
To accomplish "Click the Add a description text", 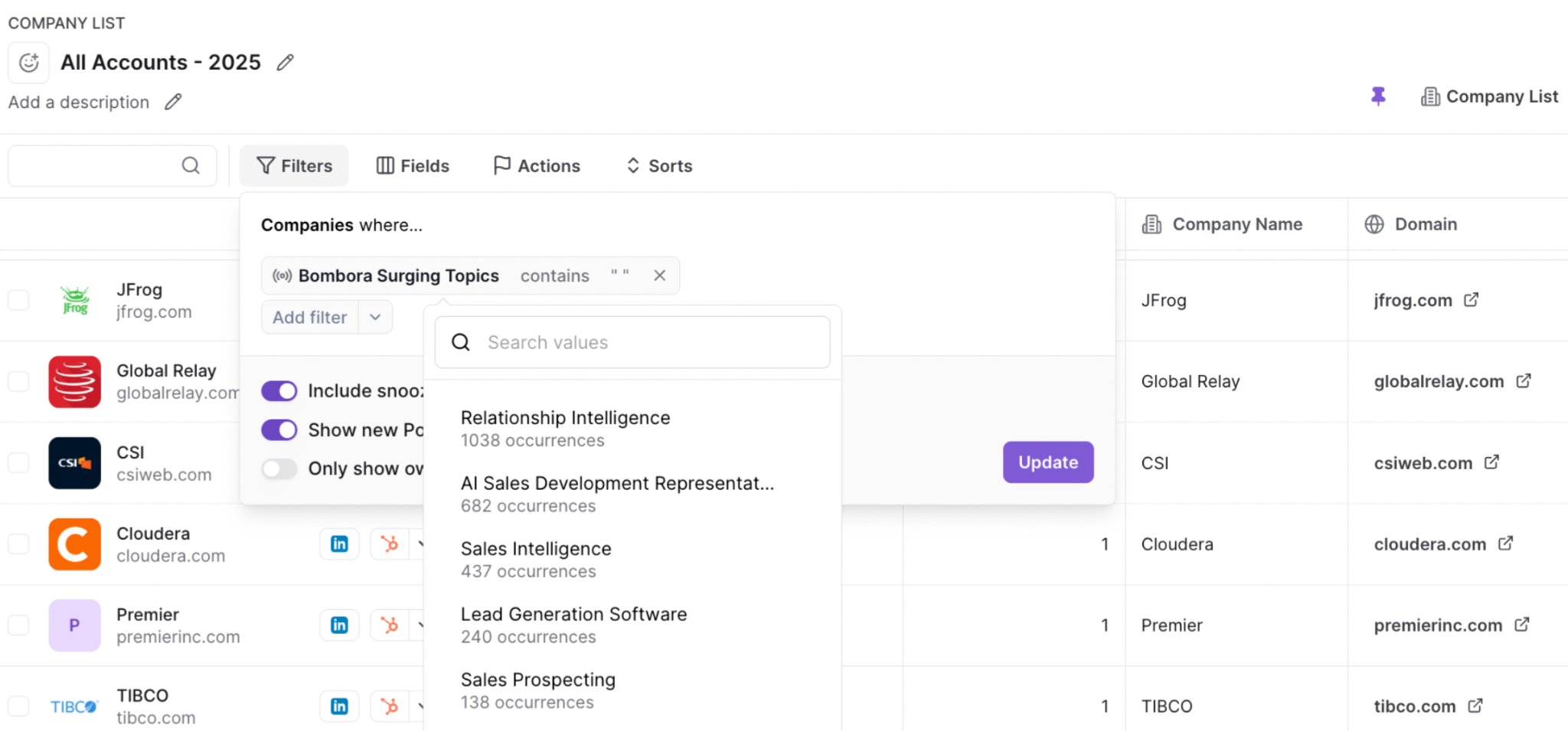I will 79,102.
